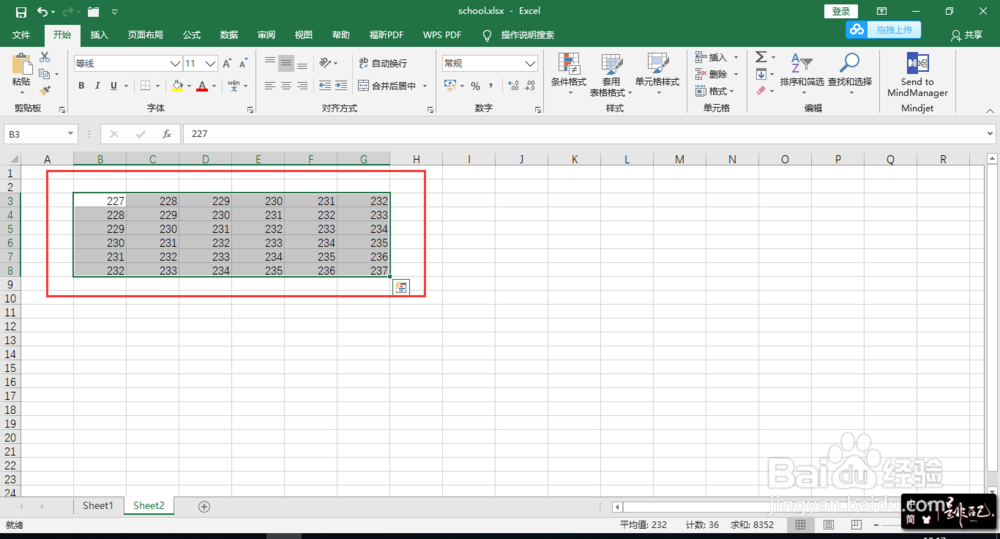Viewport: 1000px width, 539px height.
Task: Click the Quick Analysis icon below selection
Action: pos(401,288)
